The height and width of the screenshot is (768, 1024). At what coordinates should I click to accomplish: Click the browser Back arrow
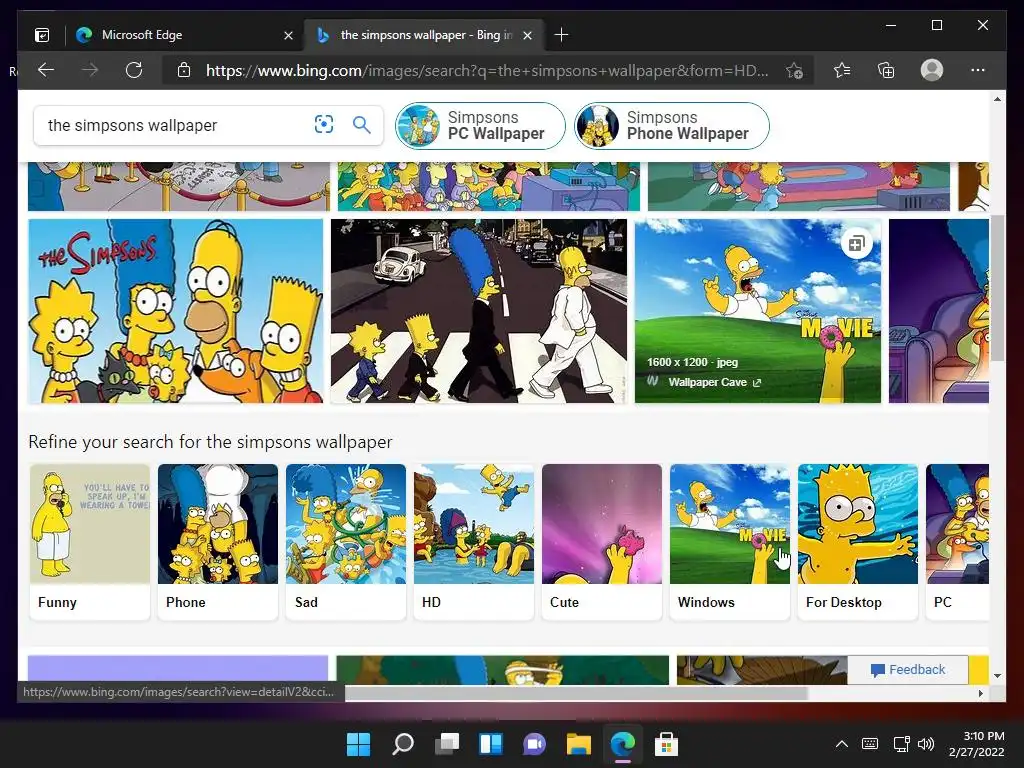pyautogui.click(x=46, y=70)
